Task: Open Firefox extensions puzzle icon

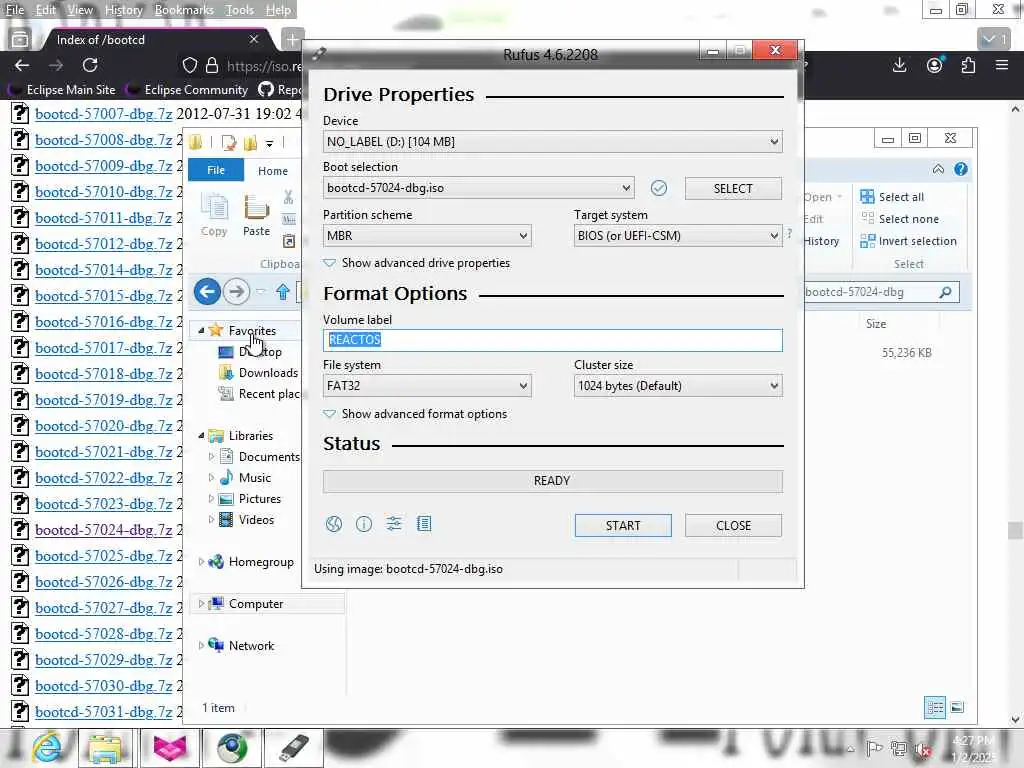Action: [968, 65]
